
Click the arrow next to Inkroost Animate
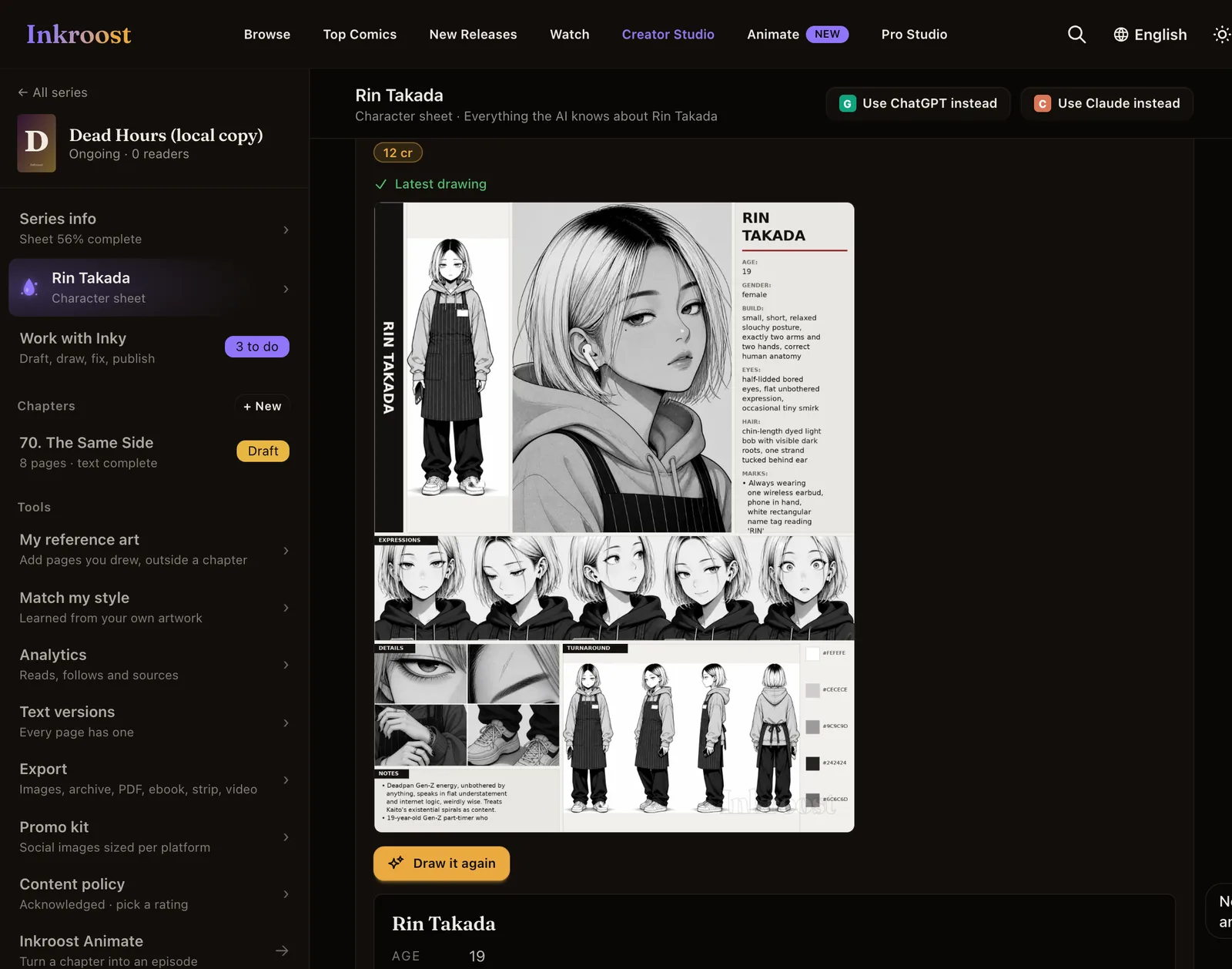pyautogui.click(x=282, y=951)
